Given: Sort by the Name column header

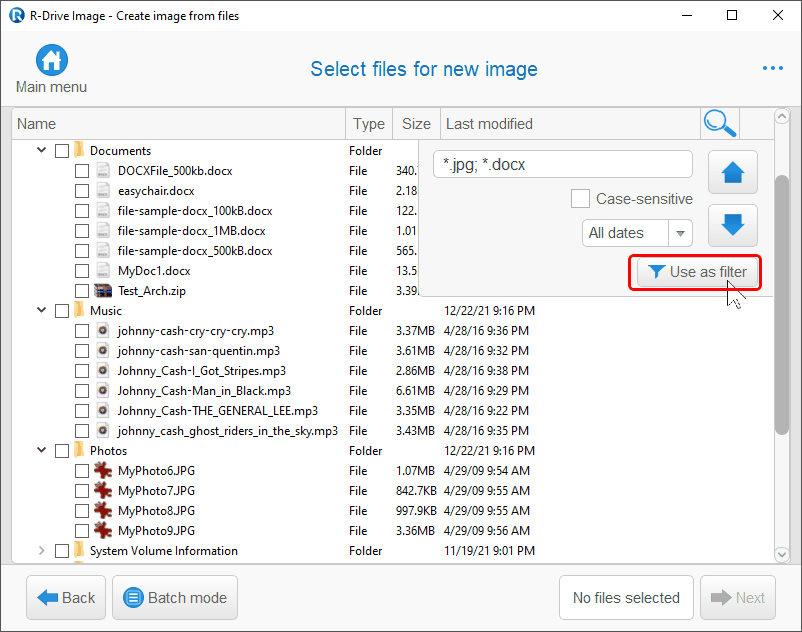Looking at the screenshot, I should (179, 124).
